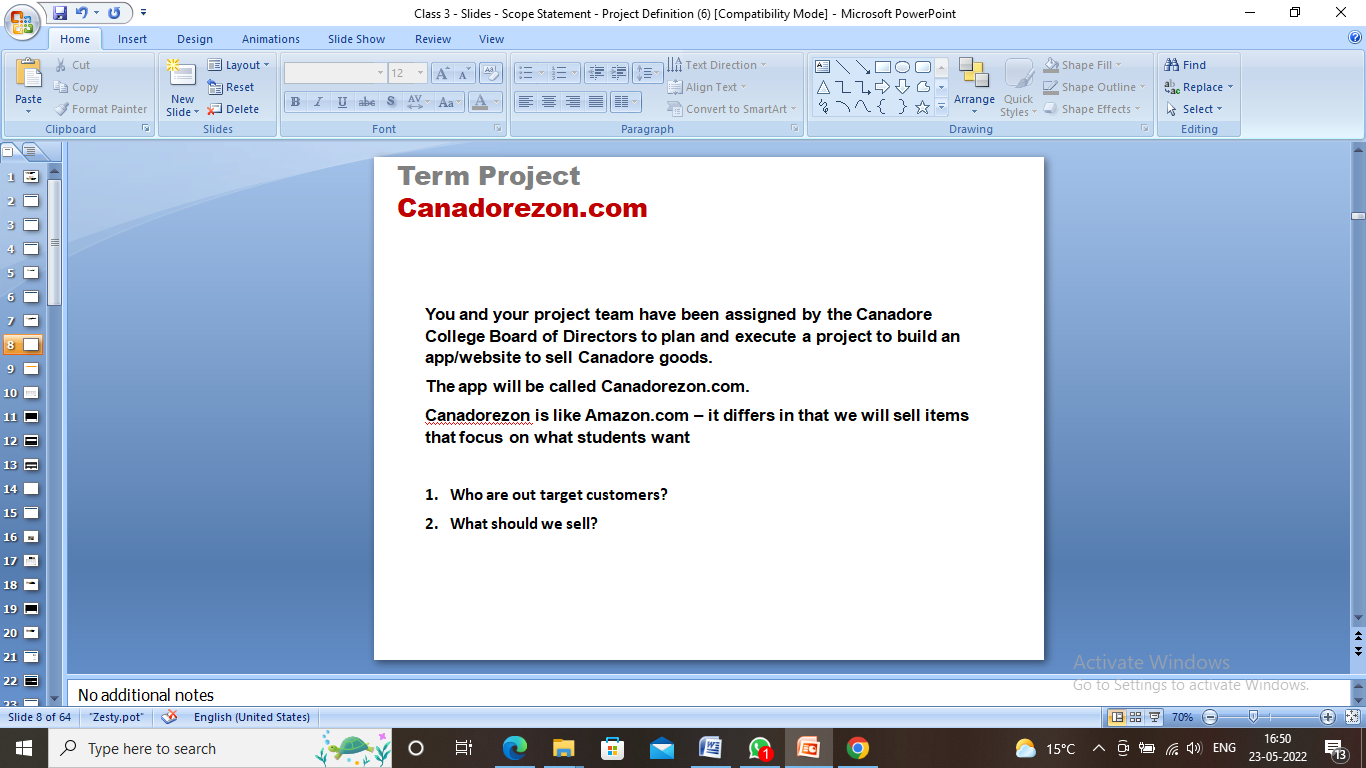This screenshot has height=768, width=1366.
Task: Open the Format Painter tool
Action: click(x=101, y=109)
